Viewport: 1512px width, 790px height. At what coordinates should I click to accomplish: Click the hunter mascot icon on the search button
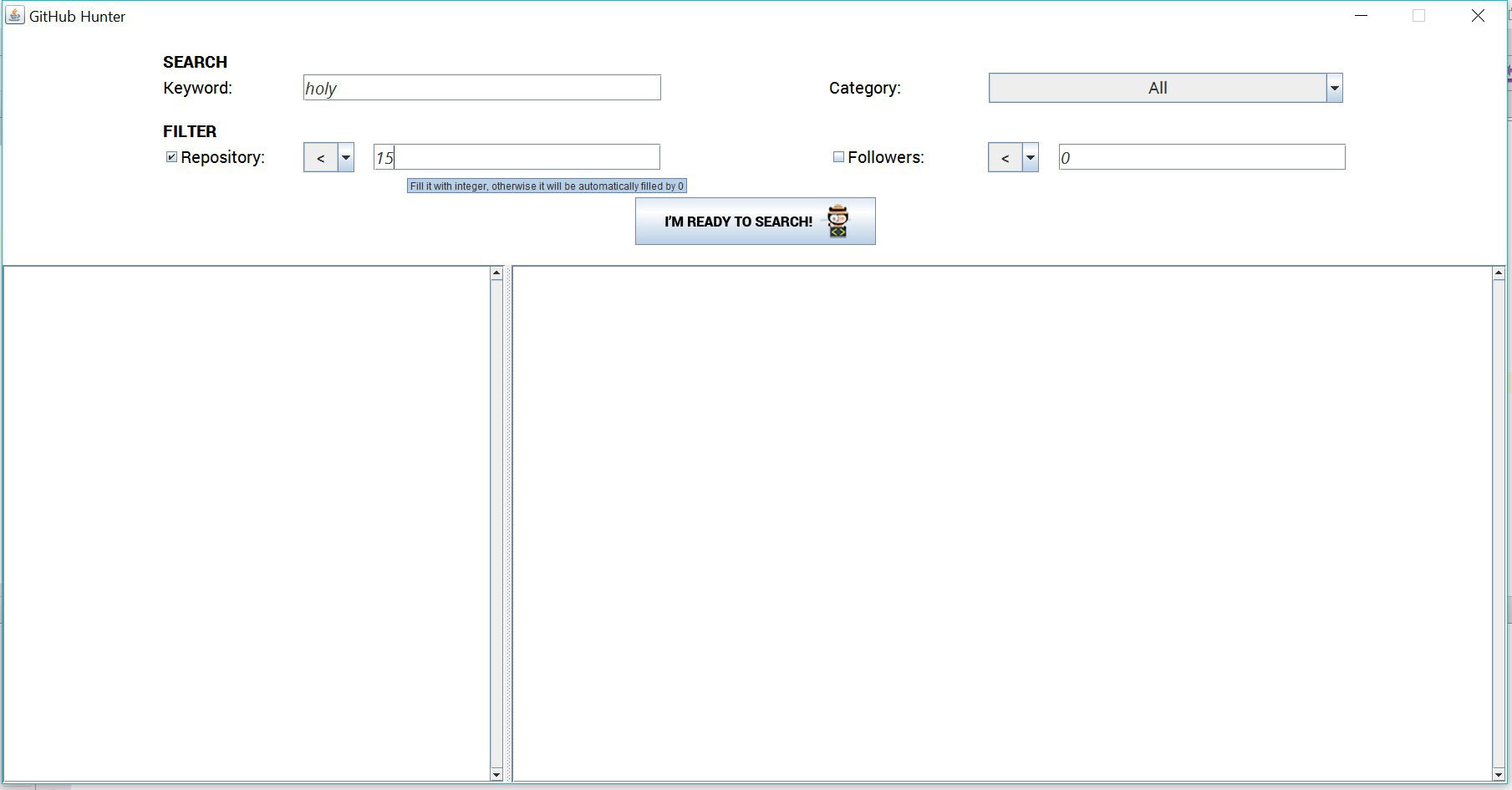point(837,222)
